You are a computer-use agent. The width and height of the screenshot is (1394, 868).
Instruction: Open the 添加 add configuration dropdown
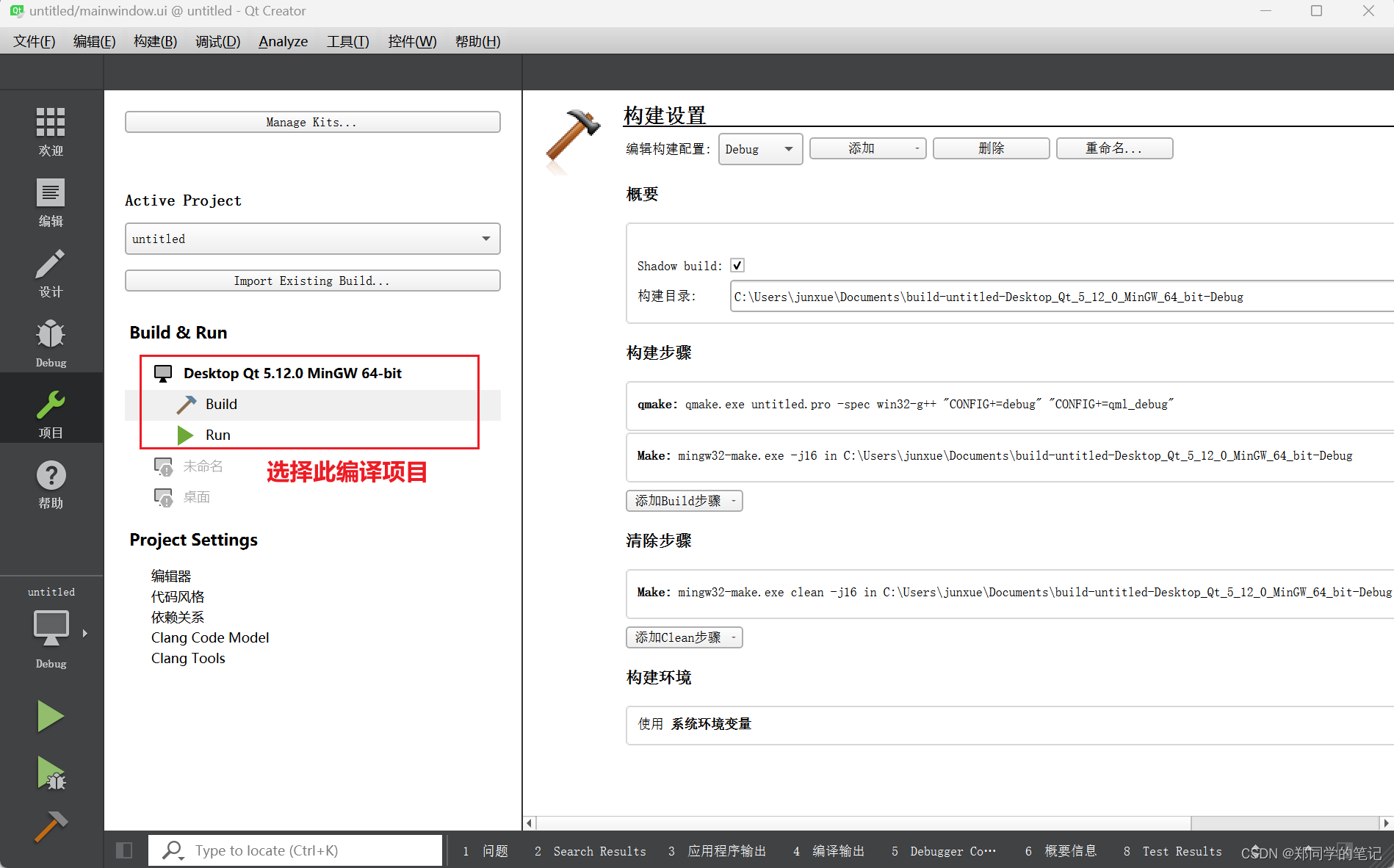(x=867, y=148)
